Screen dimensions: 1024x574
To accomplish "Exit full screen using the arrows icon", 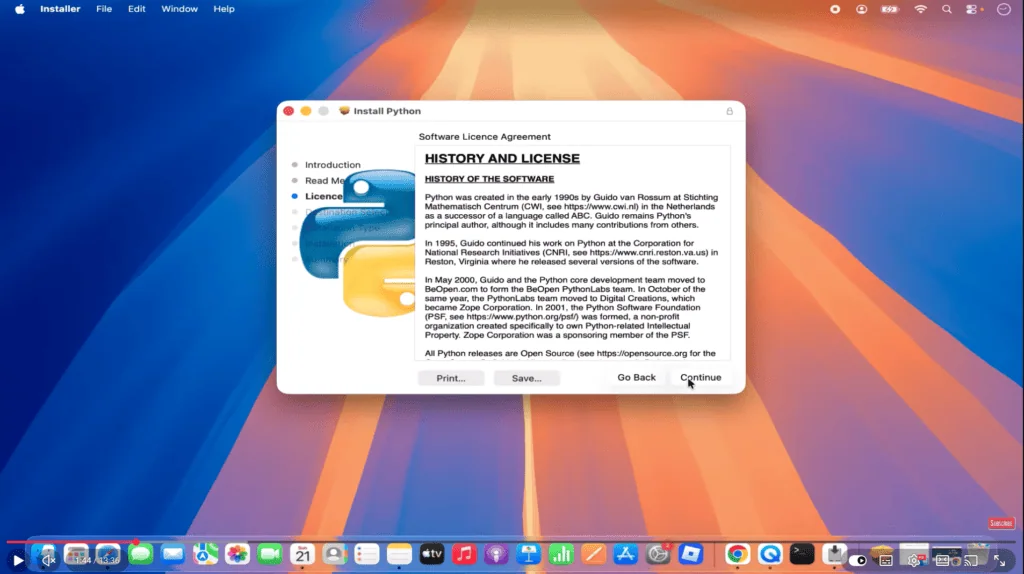I will tap(1000, 560).
